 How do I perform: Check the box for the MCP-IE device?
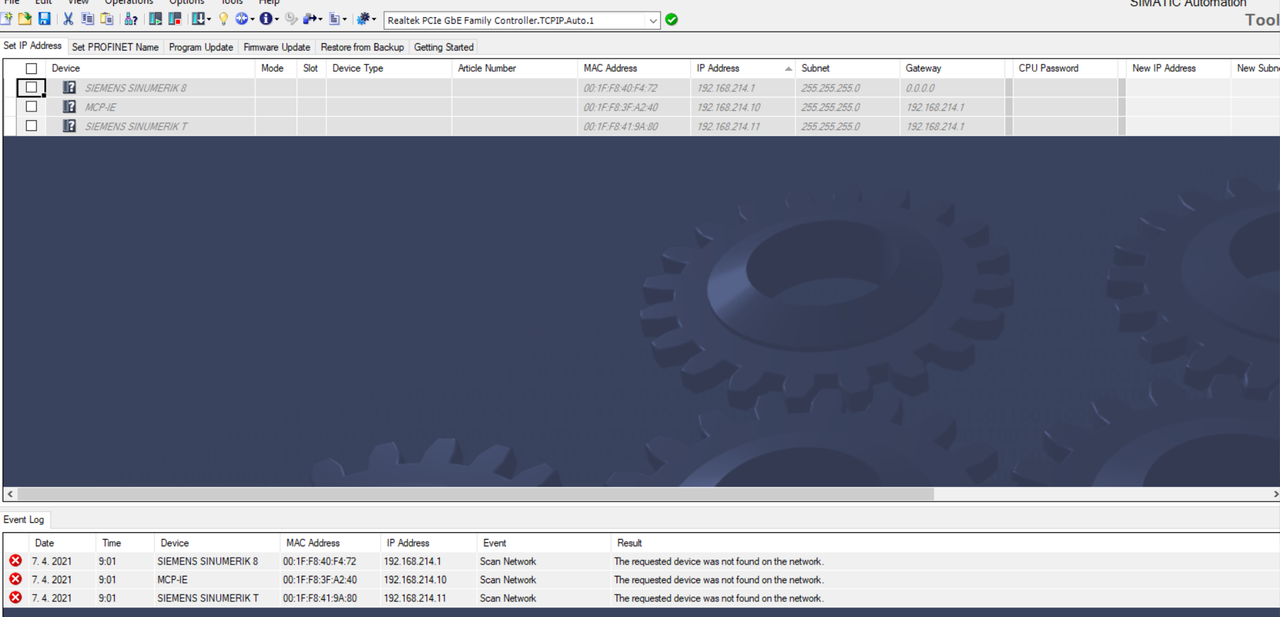(31, 107)
